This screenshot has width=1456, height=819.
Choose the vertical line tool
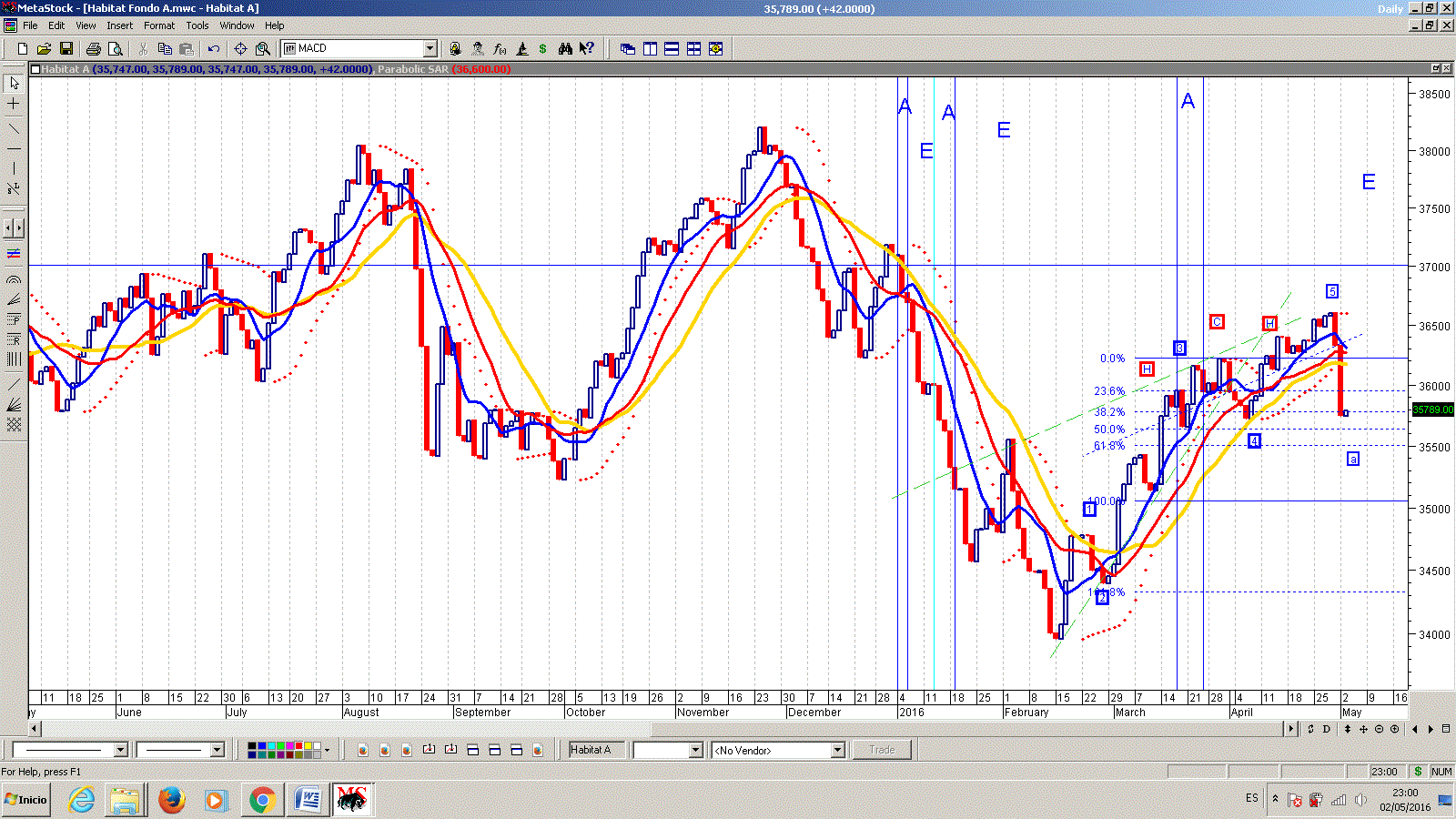[x=14, y=168]
